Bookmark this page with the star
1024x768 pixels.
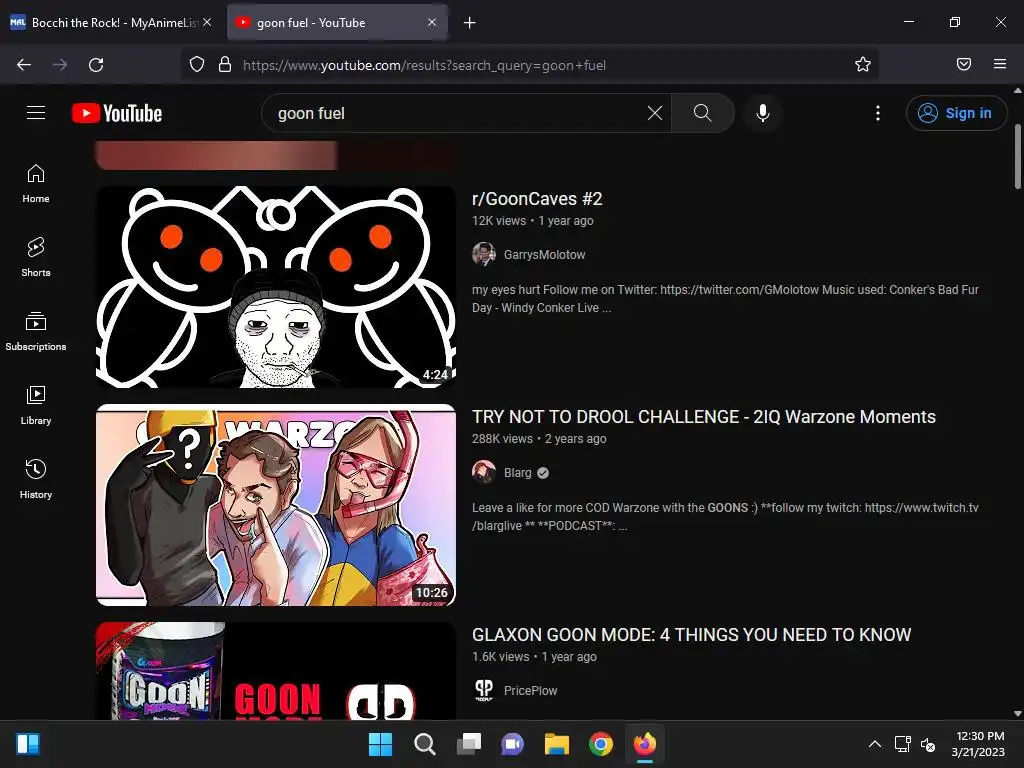point(863,64)
